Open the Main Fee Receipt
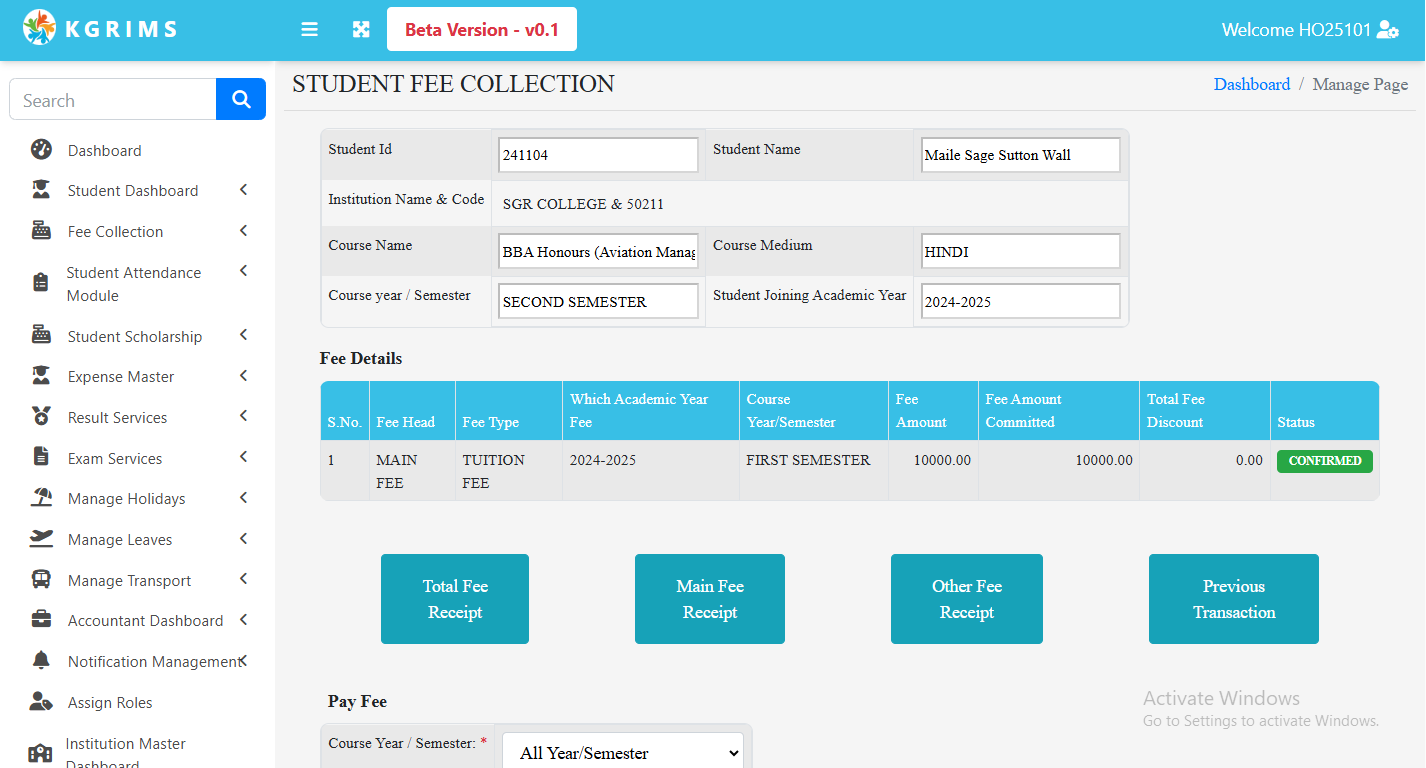The image size is (1426, 768). point(709,599)
